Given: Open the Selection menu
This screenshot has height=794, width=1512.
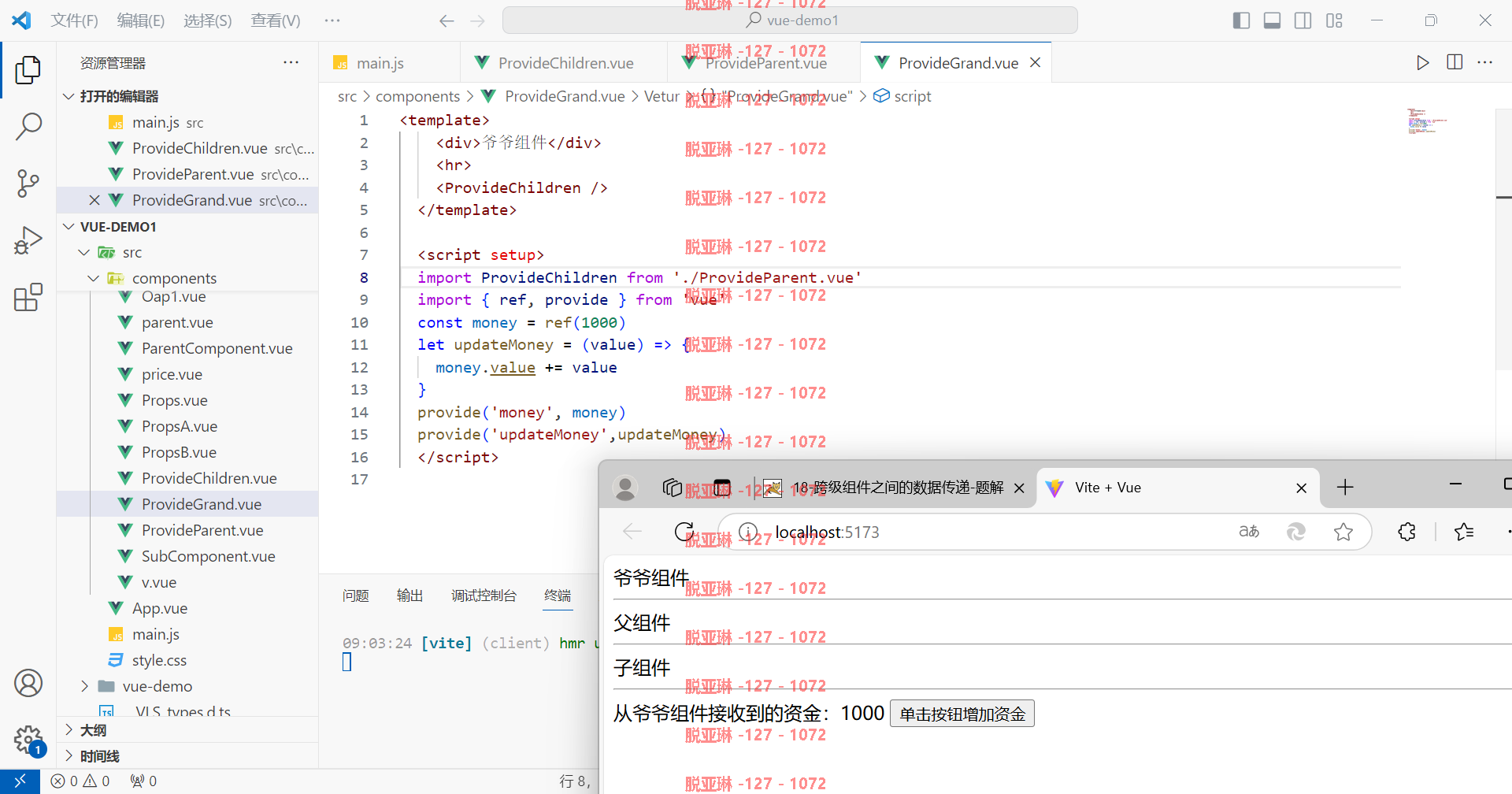Looking at the screenshot, I should tap(208, 20).
